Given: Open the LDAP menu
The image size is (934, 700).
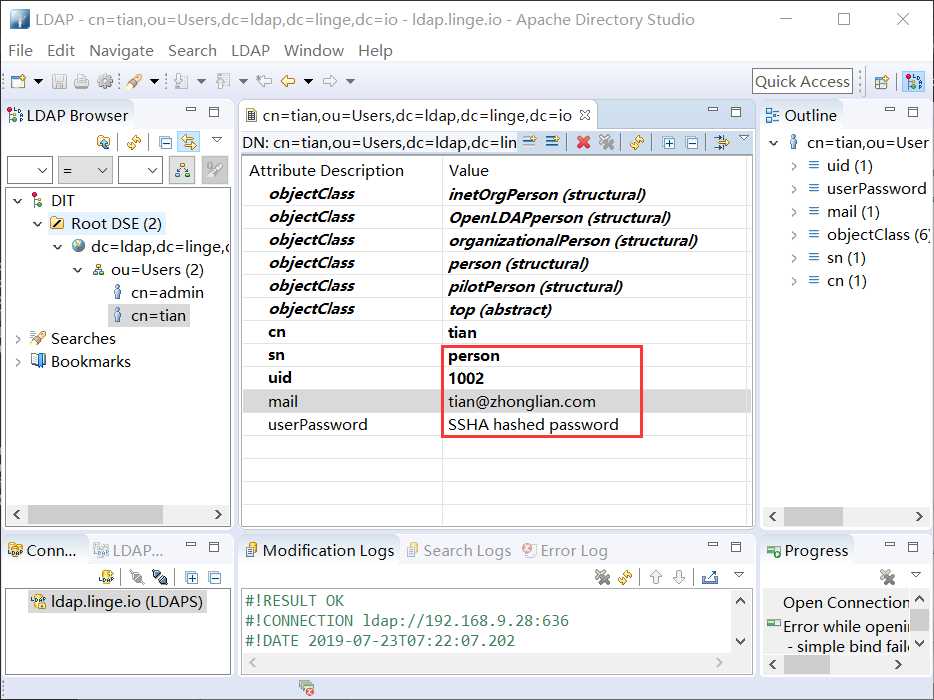Looking at the screenshot, I should (x=250, y=51).
